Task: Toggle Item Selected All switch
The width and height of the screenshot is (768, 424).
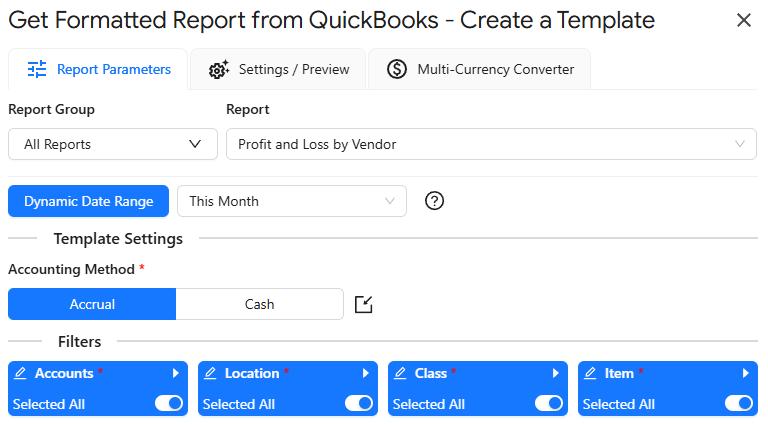Action: [x=739, y=403]
